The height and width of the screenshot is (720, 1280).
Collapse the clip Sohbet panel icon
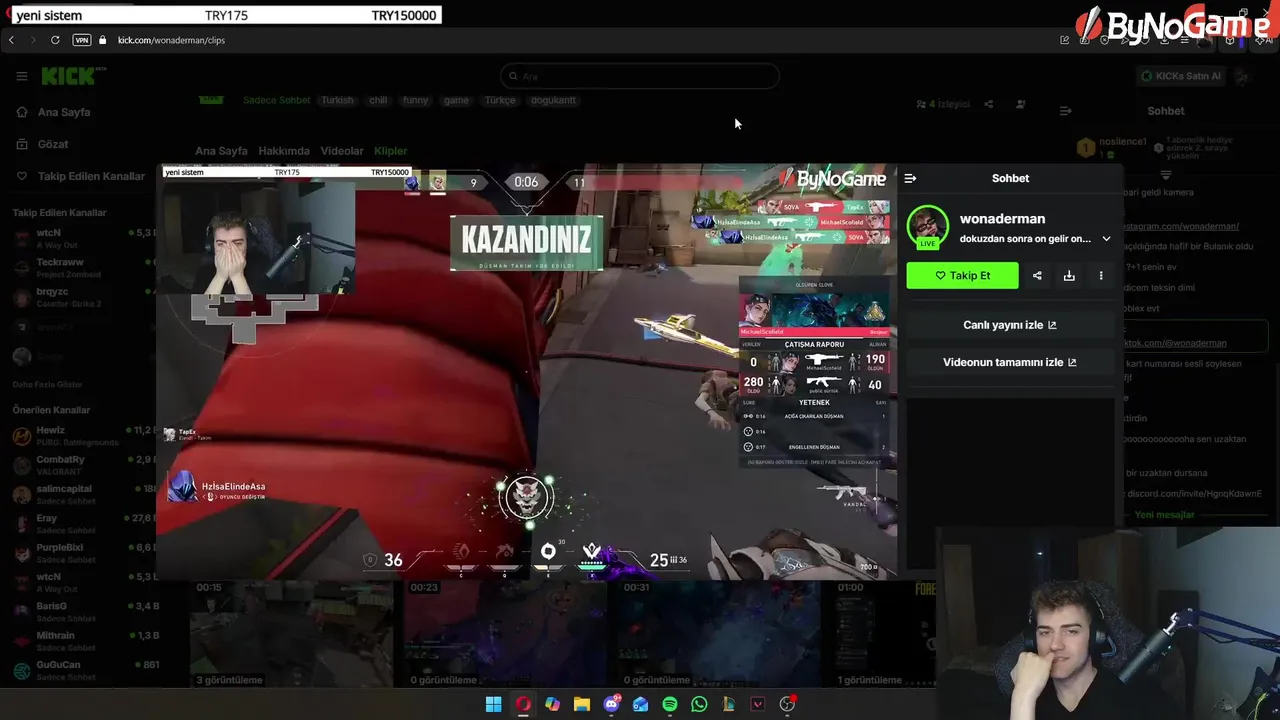[x=910, y=178]
